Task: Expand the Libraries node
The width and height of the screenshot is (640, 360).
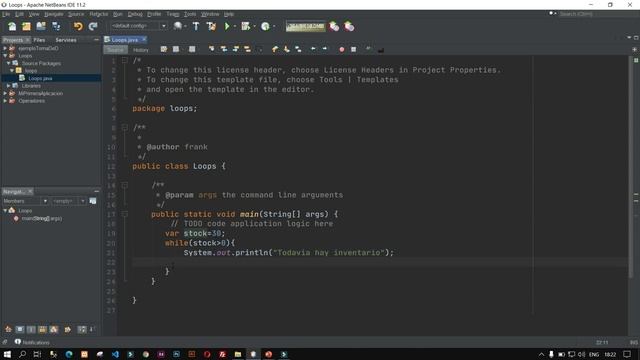Action: point(9,86)
